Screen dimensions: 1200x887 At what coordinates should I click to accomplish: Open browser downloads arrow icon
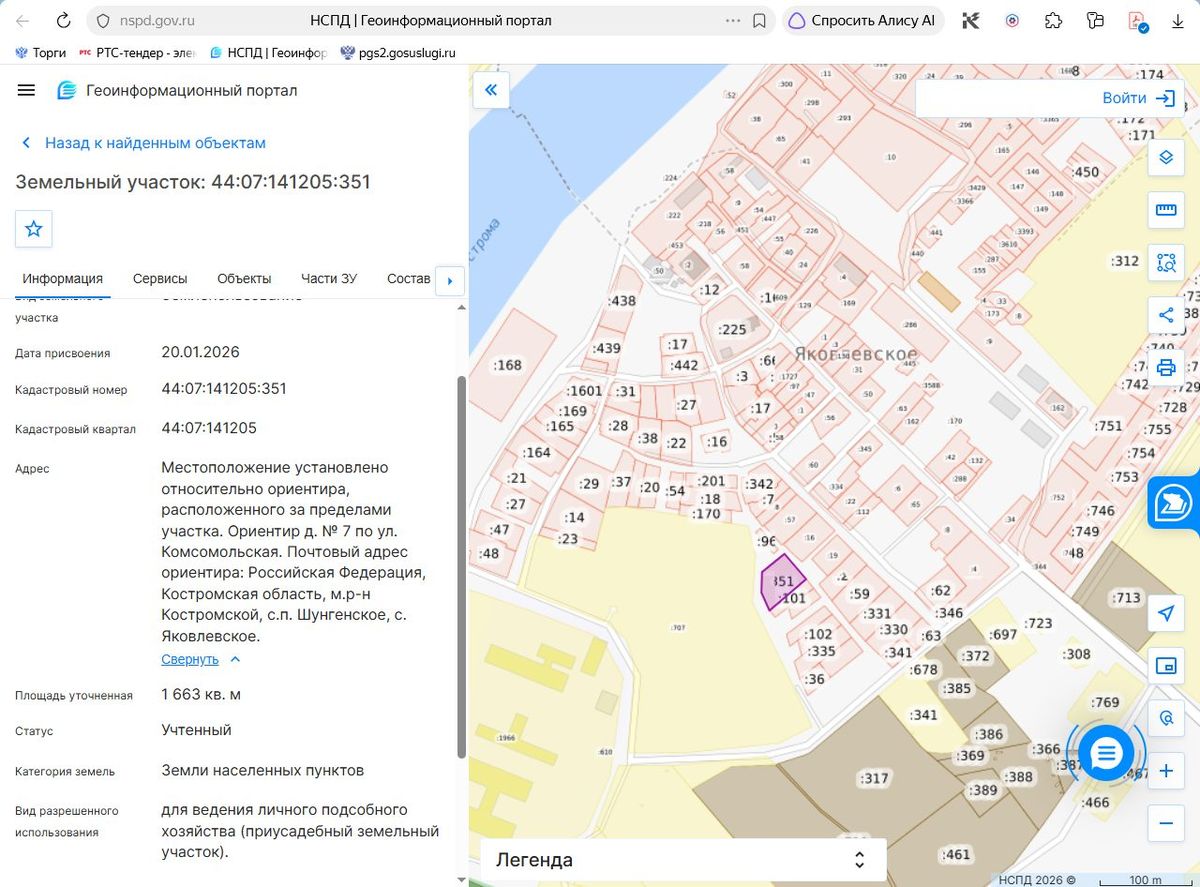pos(1177,20)
